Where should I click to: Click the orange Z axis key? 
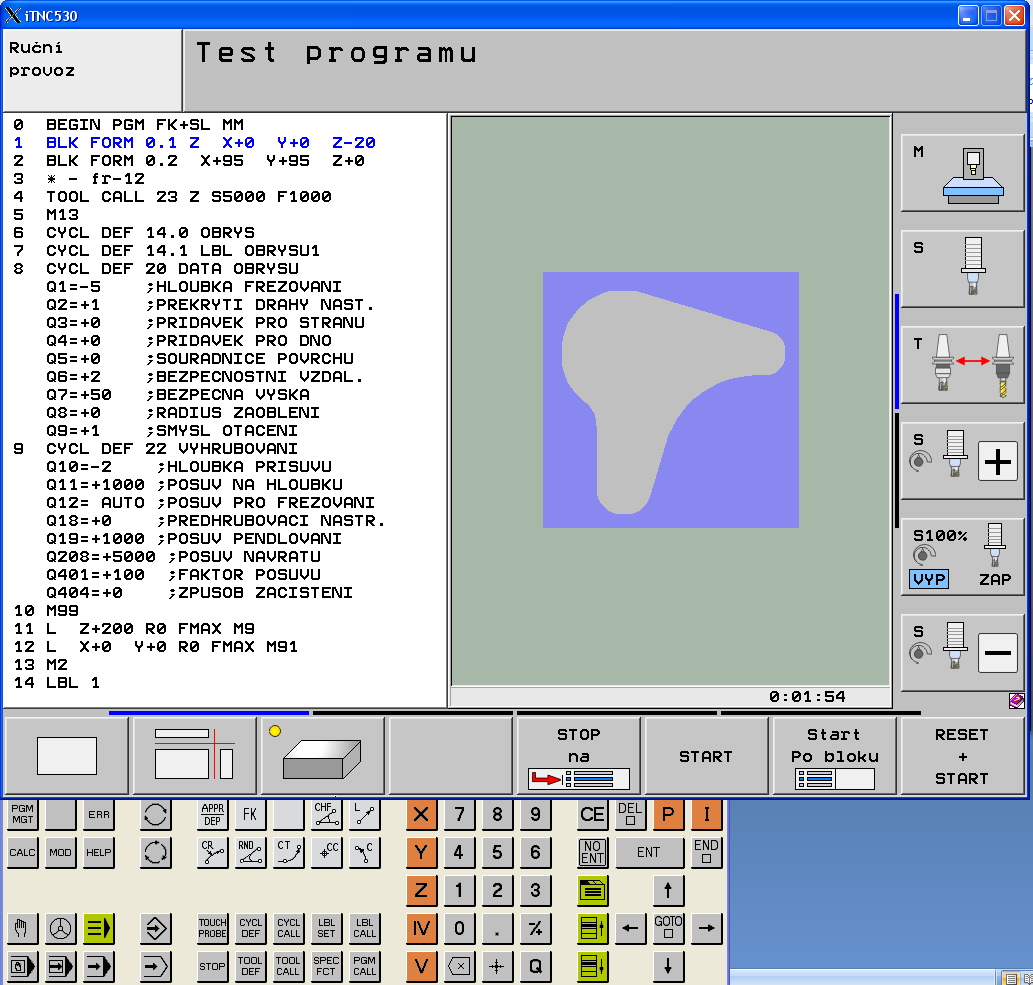(x=421, y=891)
